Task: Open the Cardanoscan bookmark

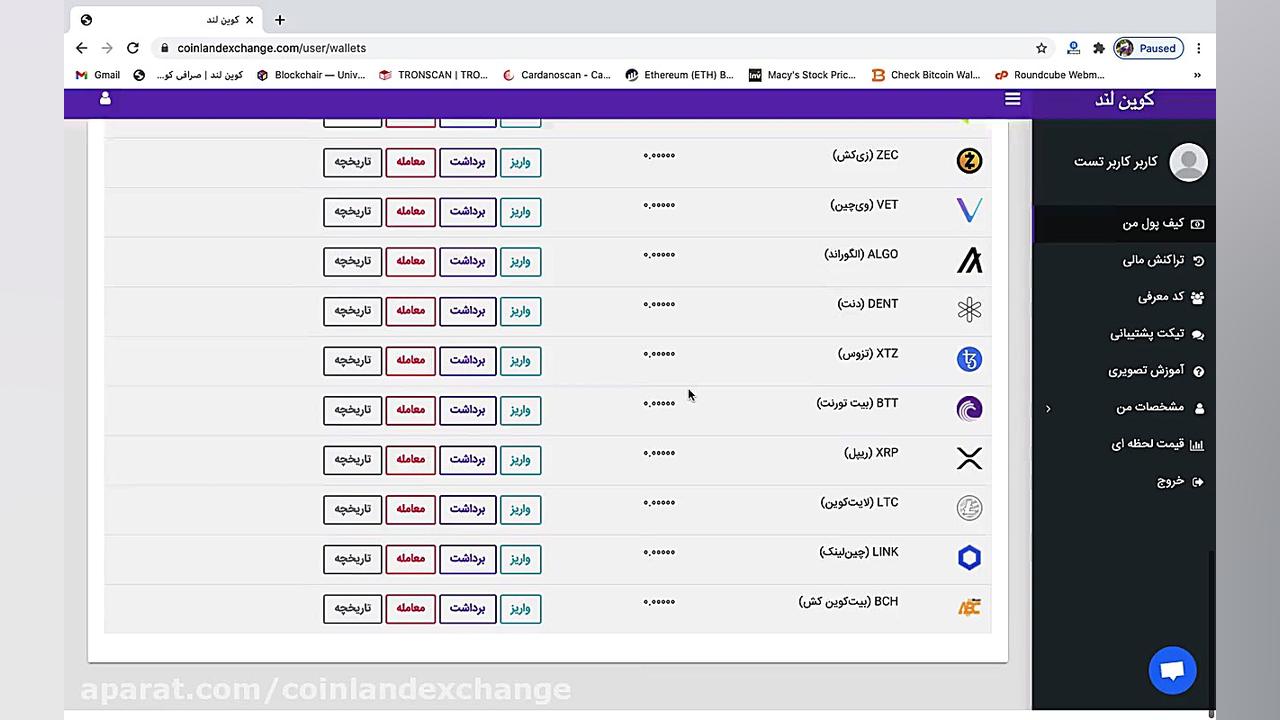Action: (x=556, y=75)
